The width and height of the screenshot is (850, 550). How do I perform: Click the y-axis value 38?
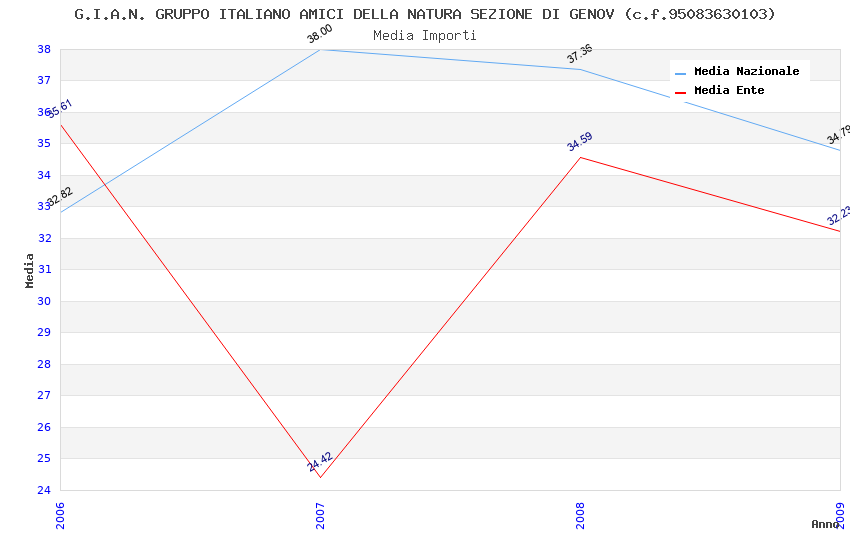click(44, 49)
